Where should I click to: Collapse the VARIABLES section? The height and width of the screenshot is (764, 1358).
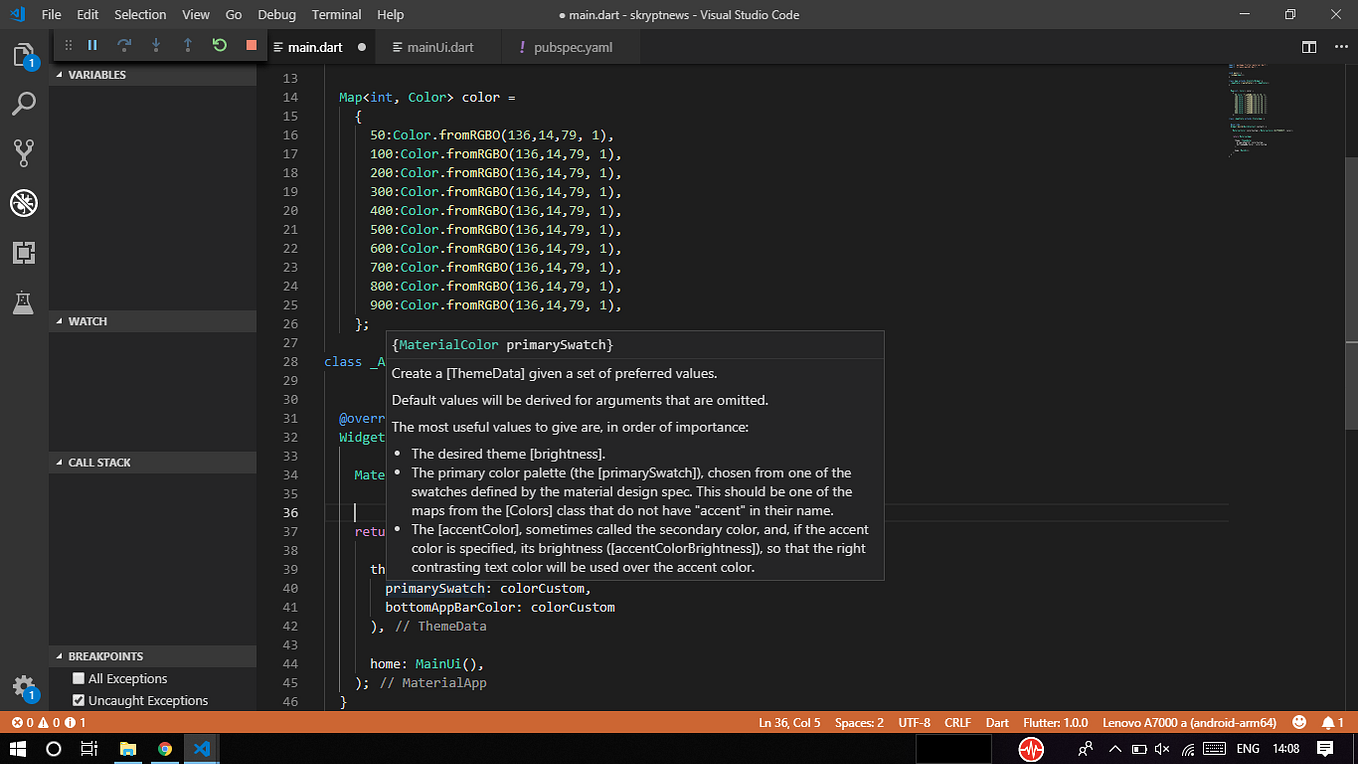(97, 75)
